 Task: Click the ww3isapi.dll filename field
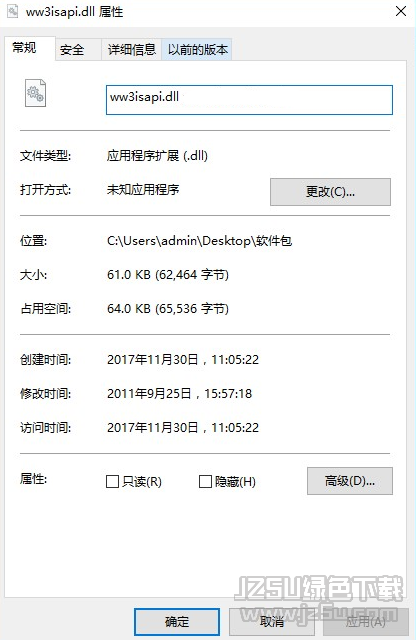pyautogui.click(x=249, y=100)
